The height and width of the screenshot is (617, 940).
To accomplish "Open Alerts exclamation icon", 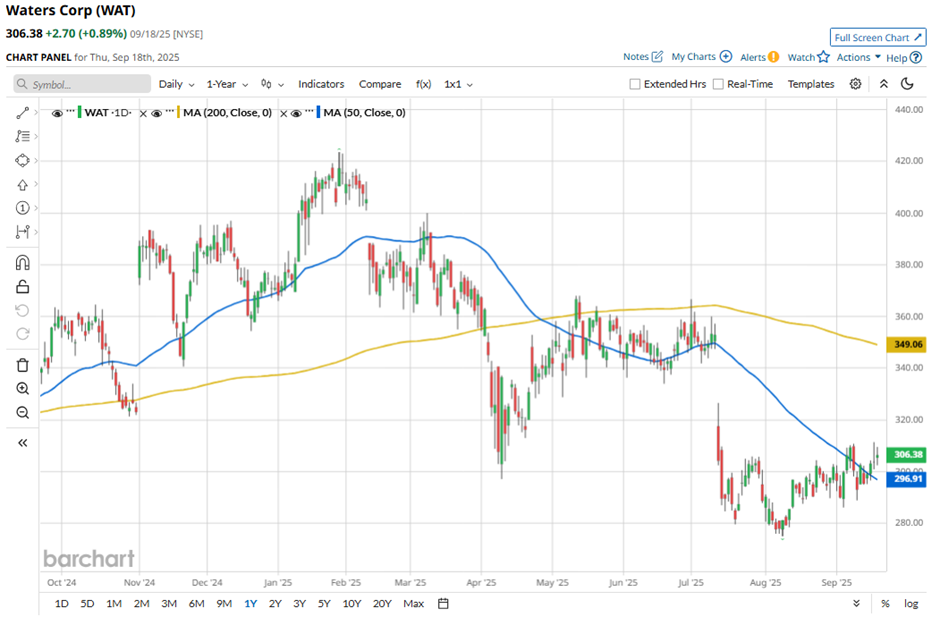I will pyautogui.click(x=774, y=57).
